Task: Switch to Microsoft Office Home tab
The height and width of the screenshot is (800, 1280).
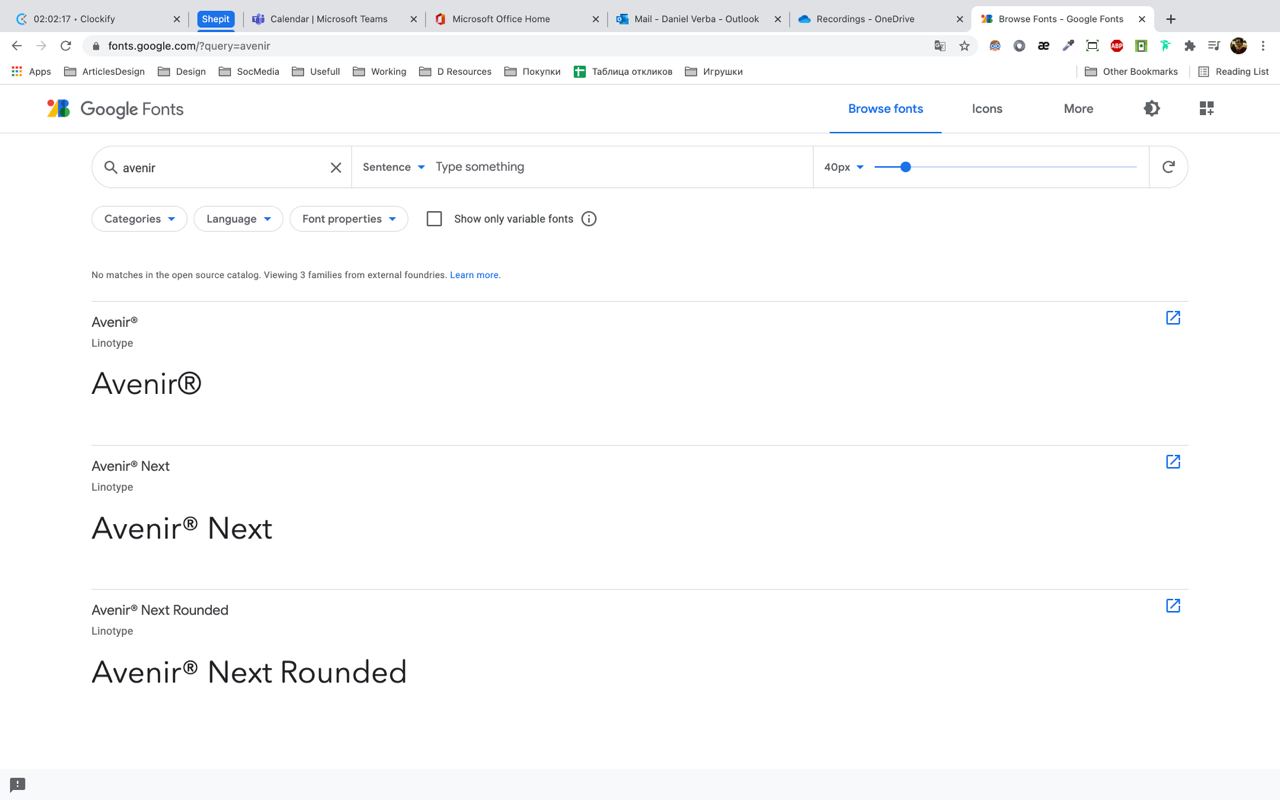Action: [x=514, y=19]
